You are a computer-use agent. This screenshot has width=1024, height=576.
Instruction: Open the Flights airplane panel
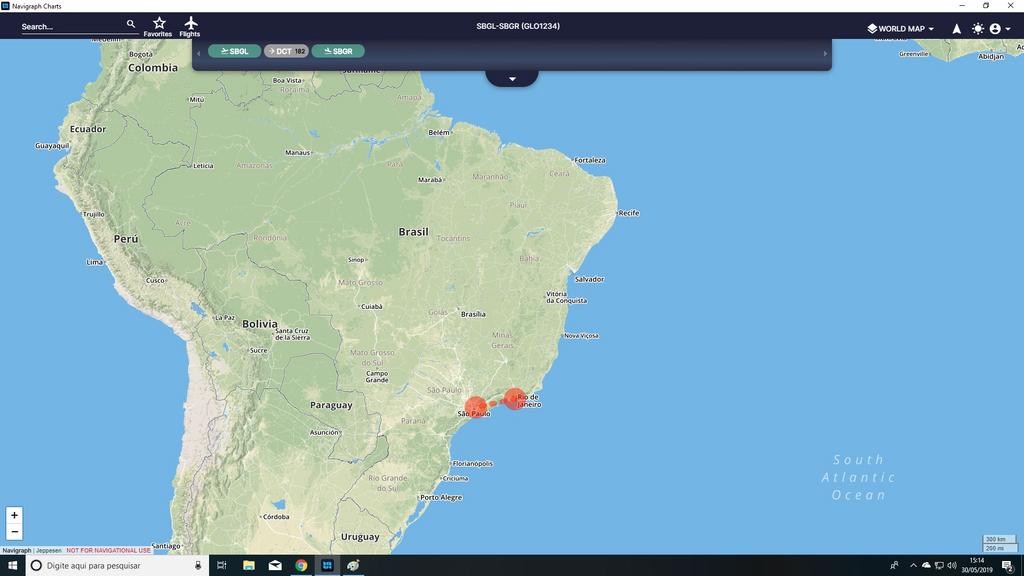tap(190, 27)
